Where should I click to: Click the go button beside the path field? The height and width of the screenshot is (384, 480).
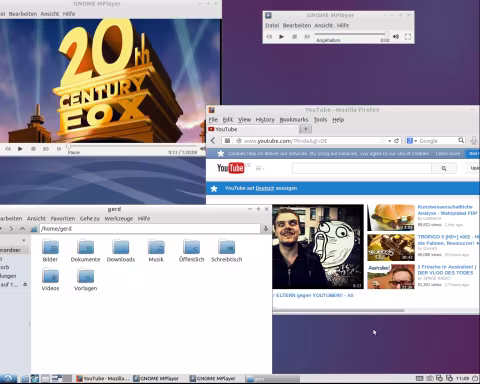pos(266,229)
